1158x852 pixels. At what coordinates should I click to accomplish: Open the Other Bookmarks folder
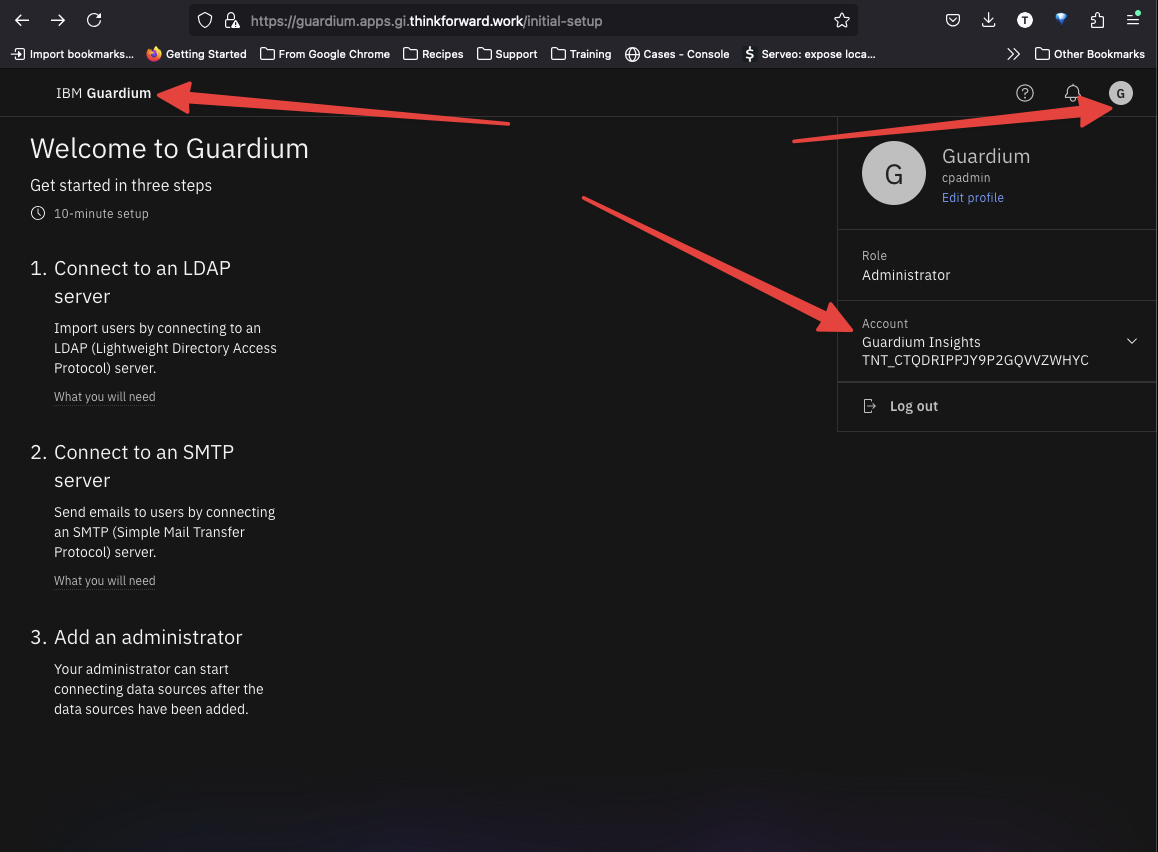(x=1089, y=54)
